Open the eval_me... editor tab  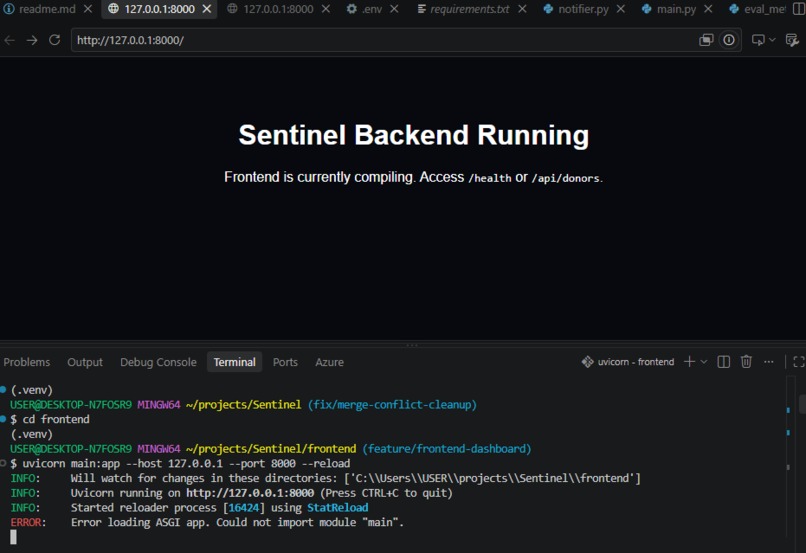click(x=758, y=9)
